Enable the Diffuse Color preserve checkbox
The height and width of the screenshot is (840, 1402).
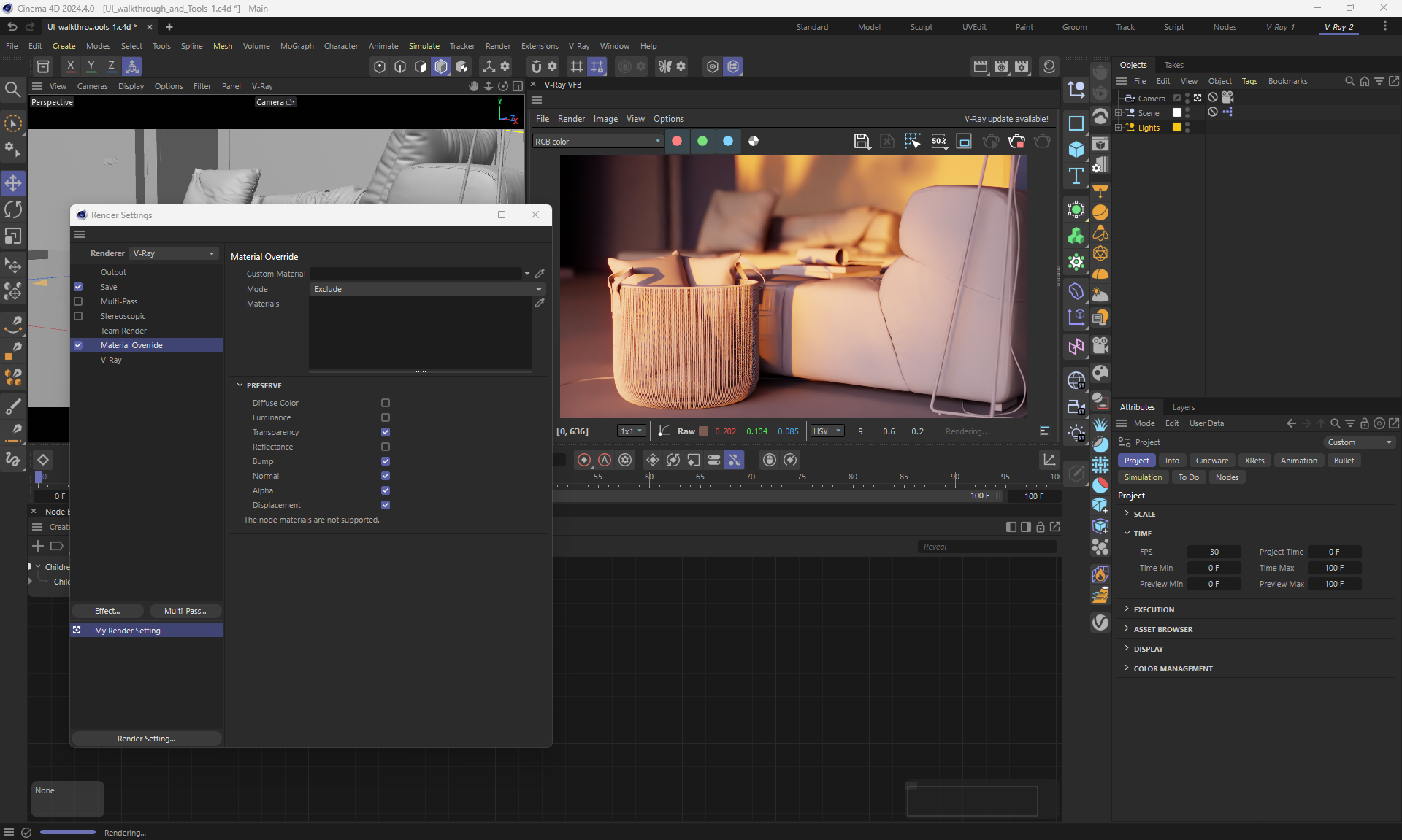pos(386,403)
